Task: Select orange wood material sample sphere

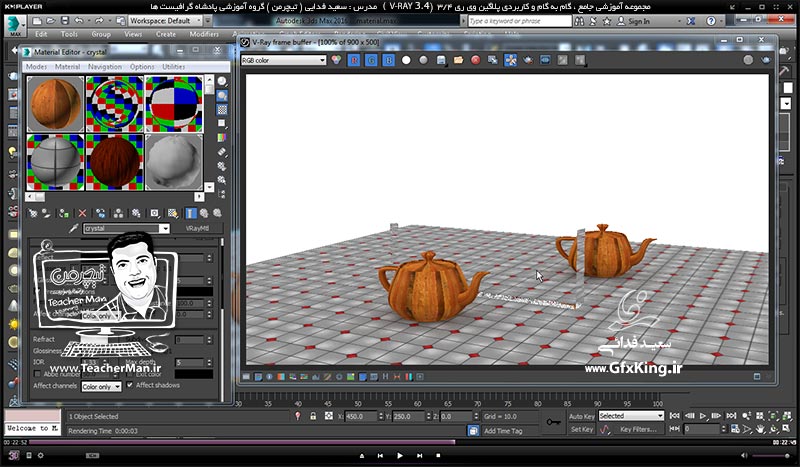Action: [x=55, y=104]
